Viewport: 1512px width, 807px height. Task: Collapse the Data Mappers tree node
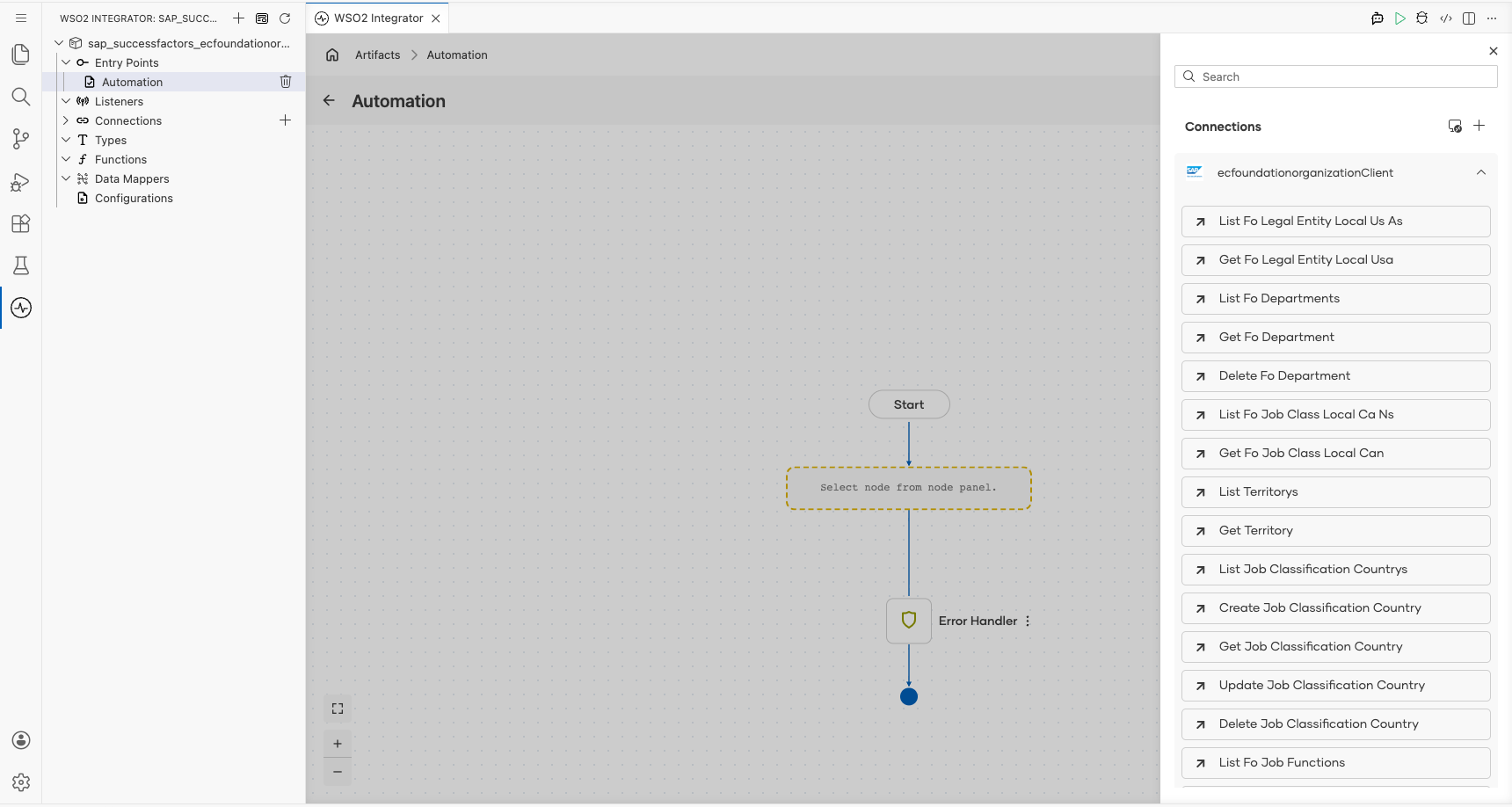tap(66, 178)
